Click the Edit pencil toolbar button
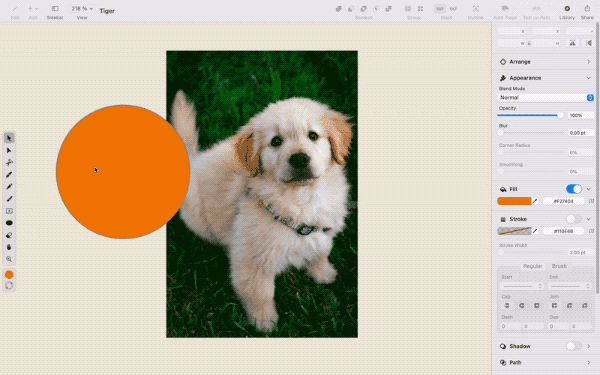Screen dimensions: 600x375 [x=15, y=8]
